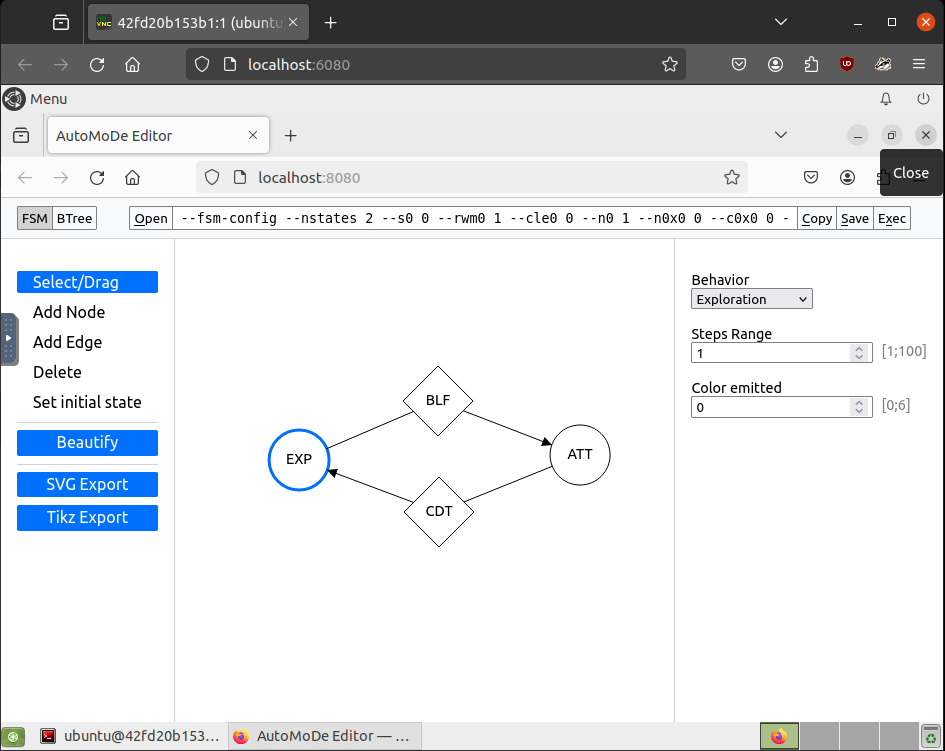Open the outer browser account icon
Screen dimensions: 945x751
[775, 64]
